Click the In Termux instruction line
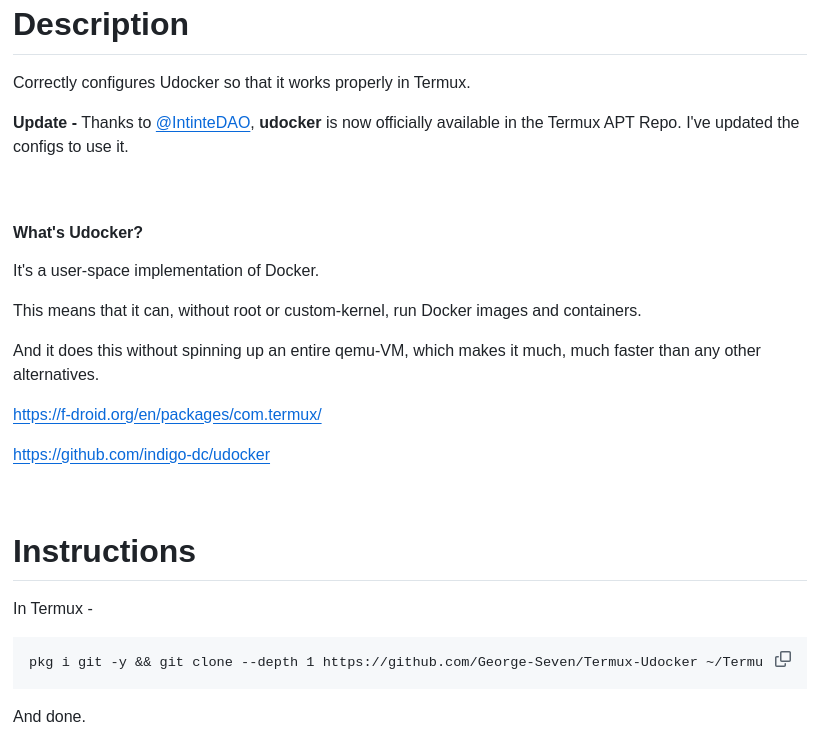Image resolution: width=814 pixels, height=735 pixels. coord(52,608)
